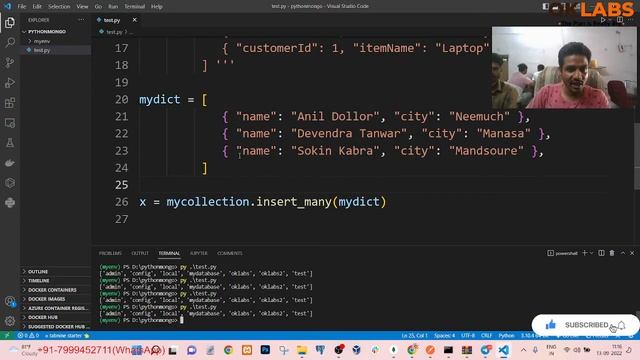
Task: Click the tabnine starter status item
Action: (67, 336)
